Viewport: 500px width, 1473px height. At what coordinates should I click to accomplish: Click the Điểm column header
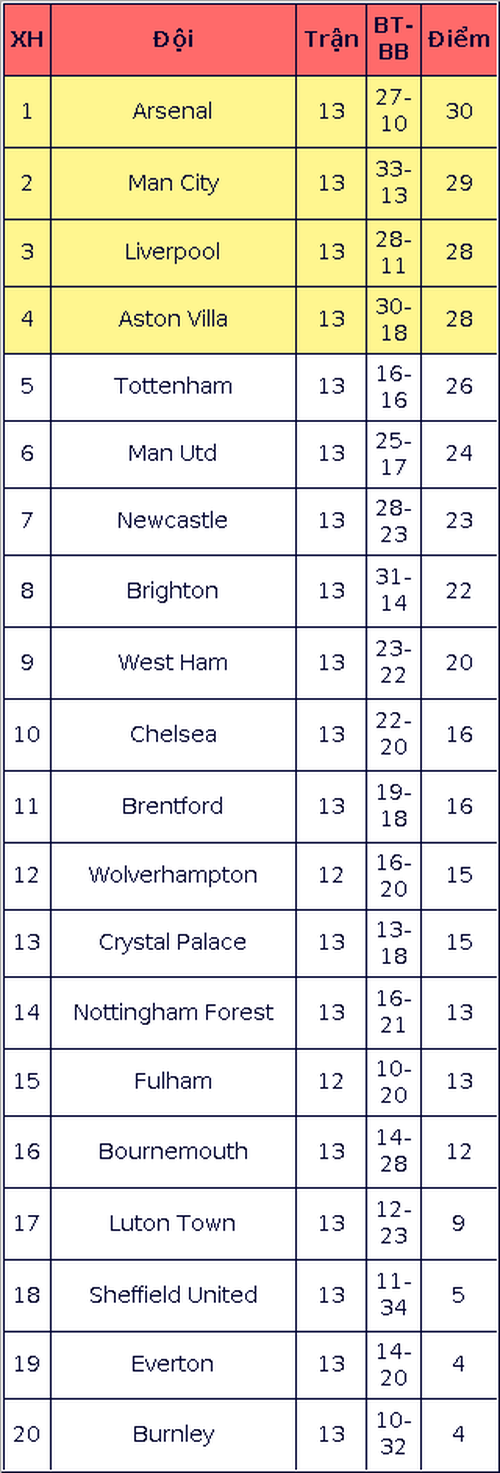459,40
